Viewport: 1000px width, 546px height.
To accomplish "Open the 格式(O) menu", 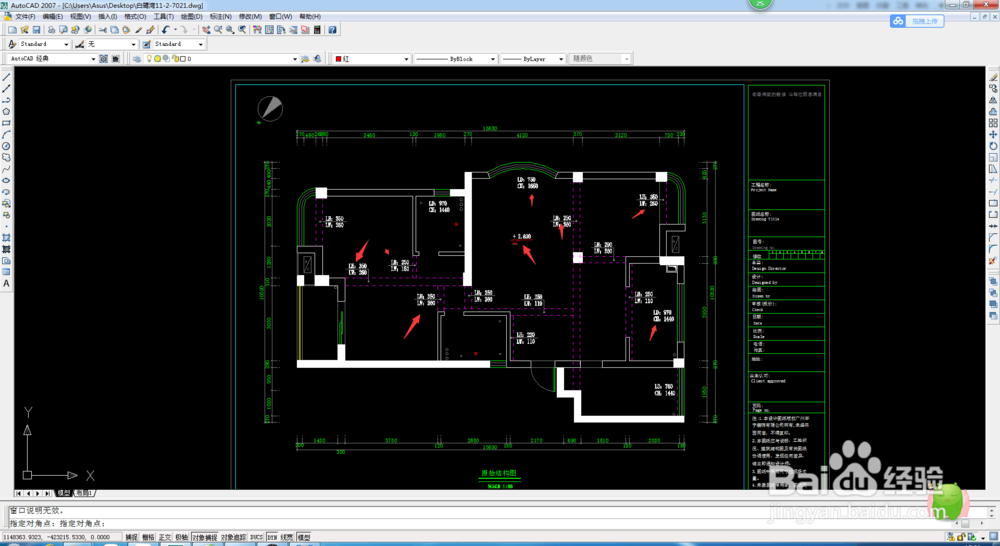I will (x=135, y=17).
